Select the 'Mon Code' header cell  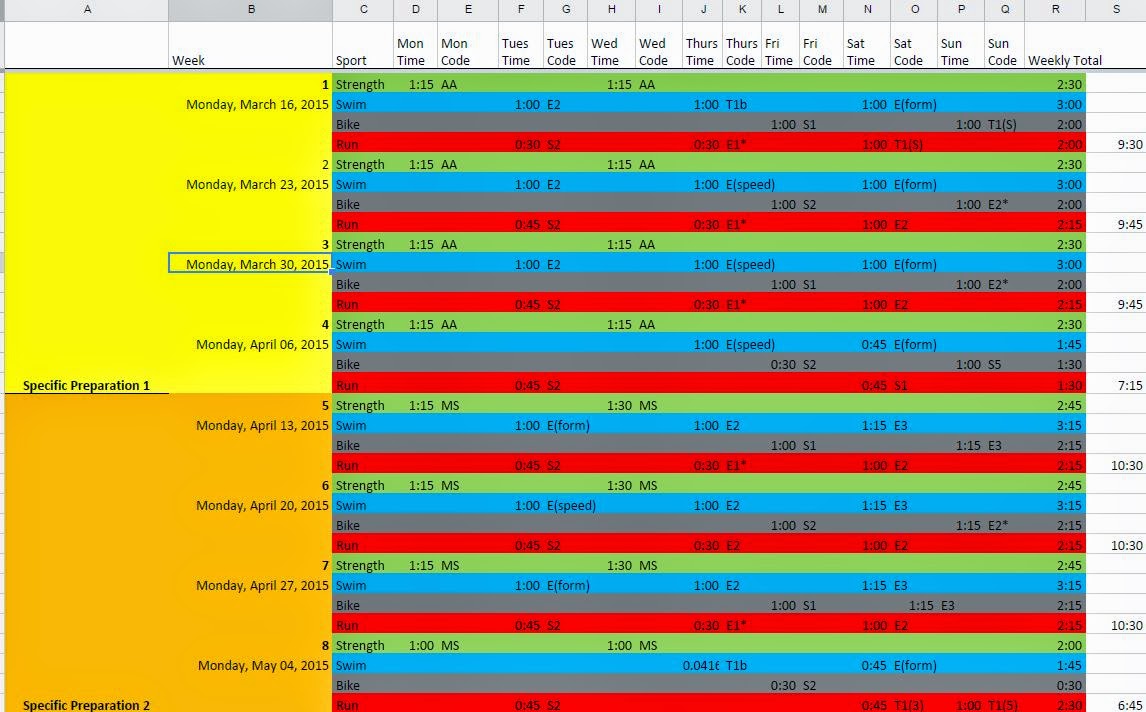[x=468, y=45]
